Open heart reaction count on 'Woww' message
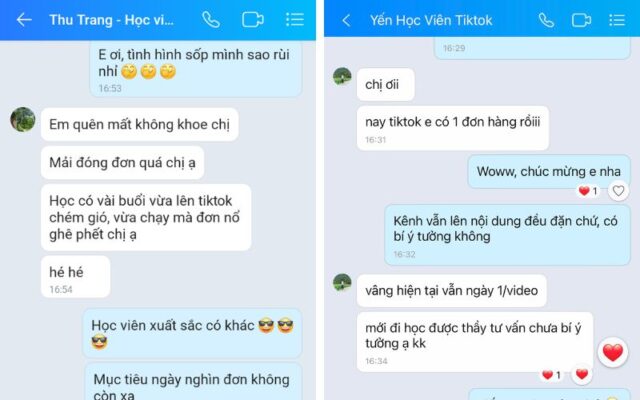This screenshot has height=400, width=640. point(588,191)
